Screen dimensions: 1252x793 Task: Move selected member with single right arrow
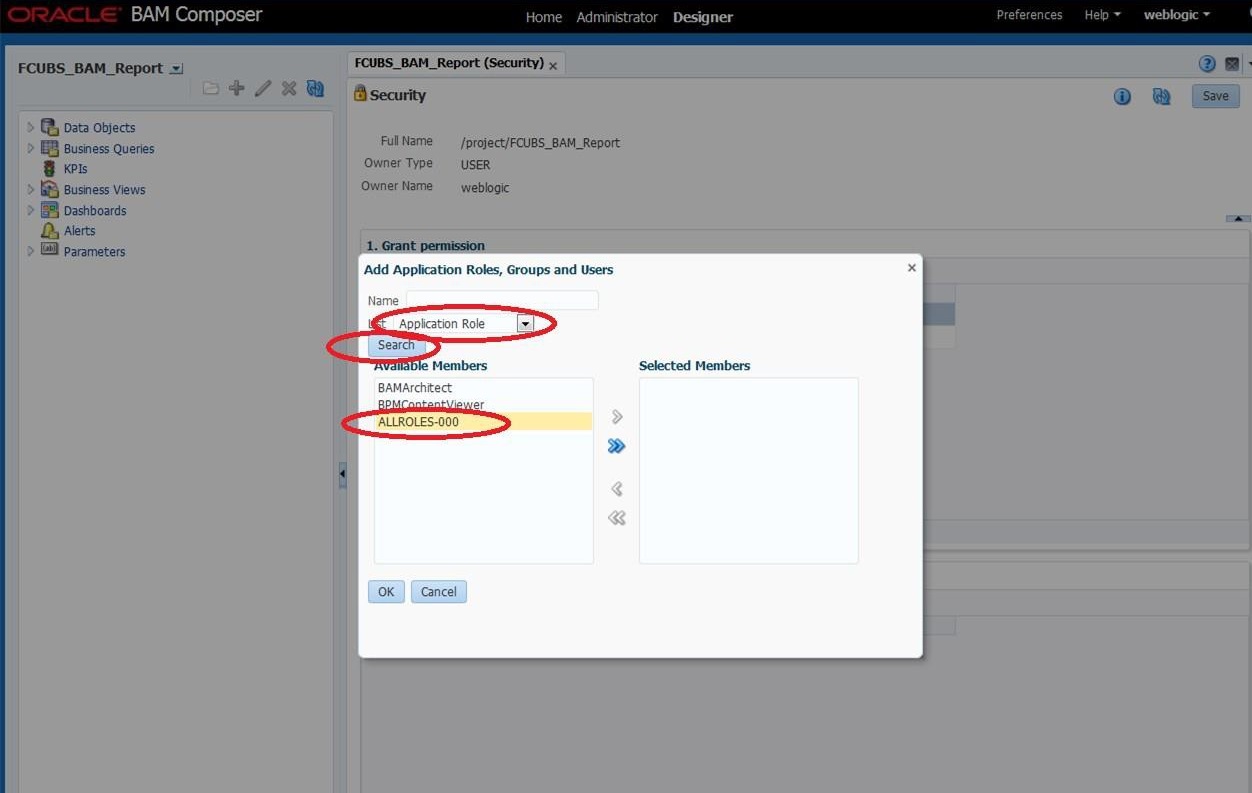pos(617,417)
